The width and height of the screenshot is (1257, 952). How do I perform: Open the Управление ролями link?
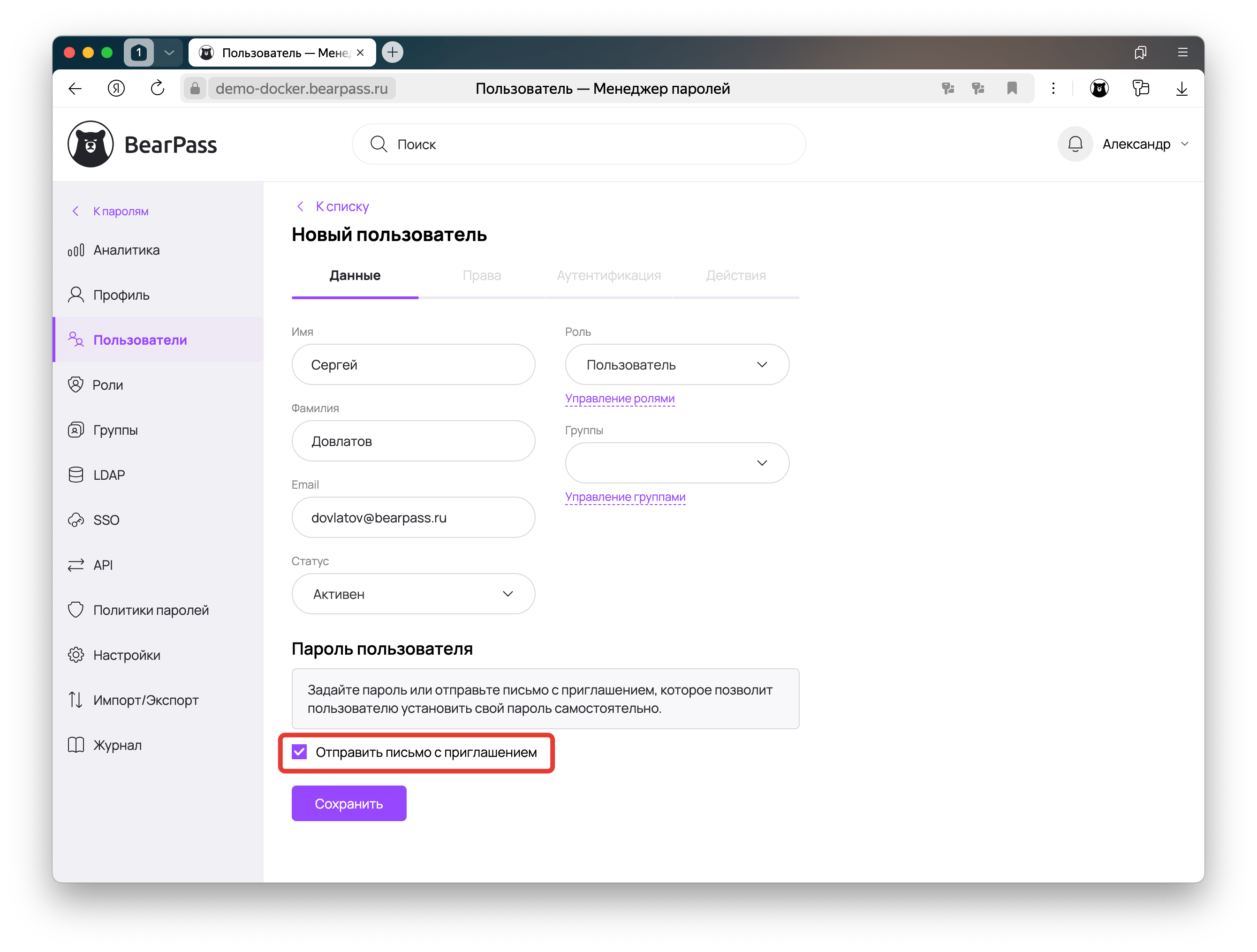620,398
